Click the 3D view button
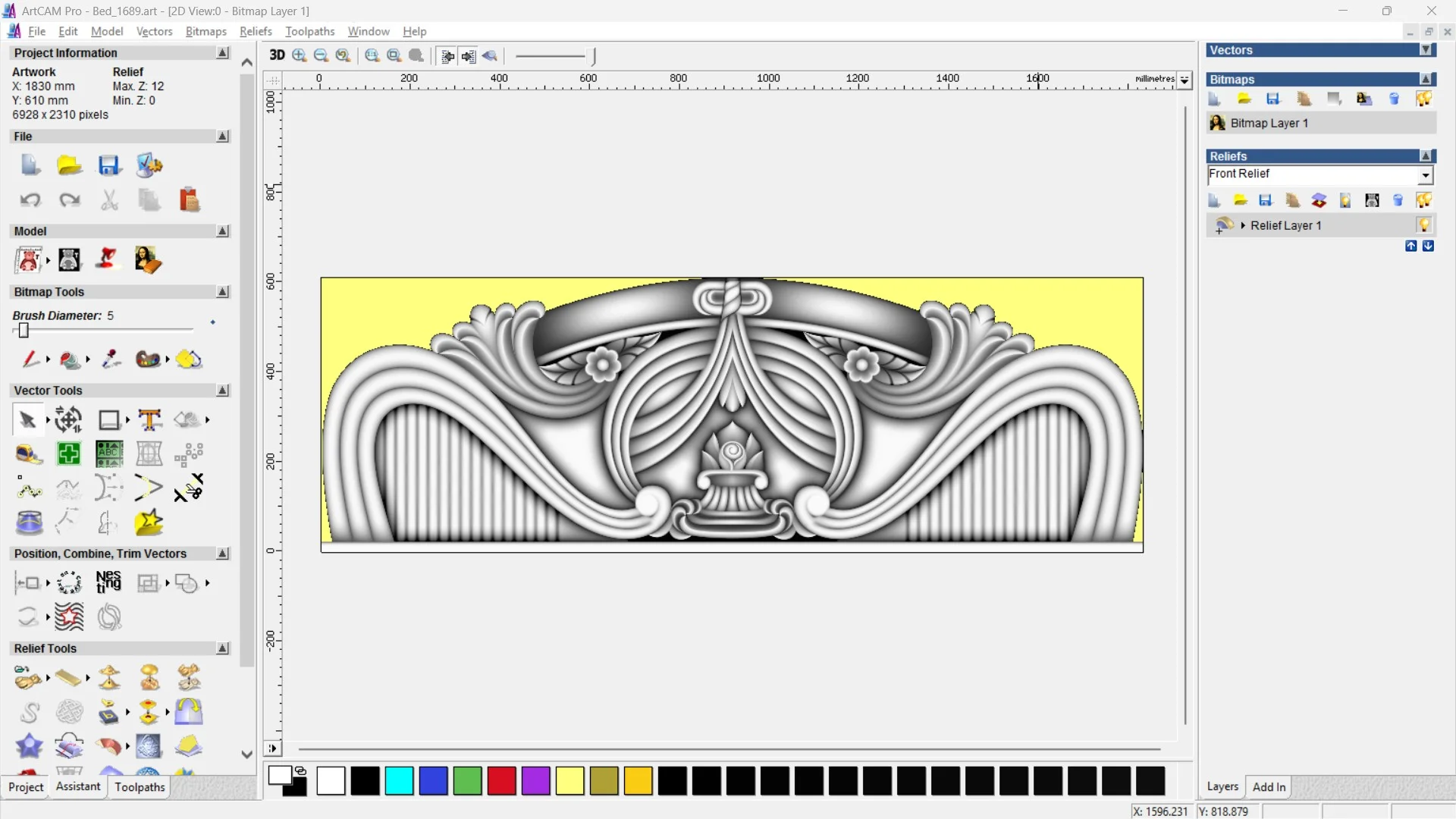 pos(277,55)
